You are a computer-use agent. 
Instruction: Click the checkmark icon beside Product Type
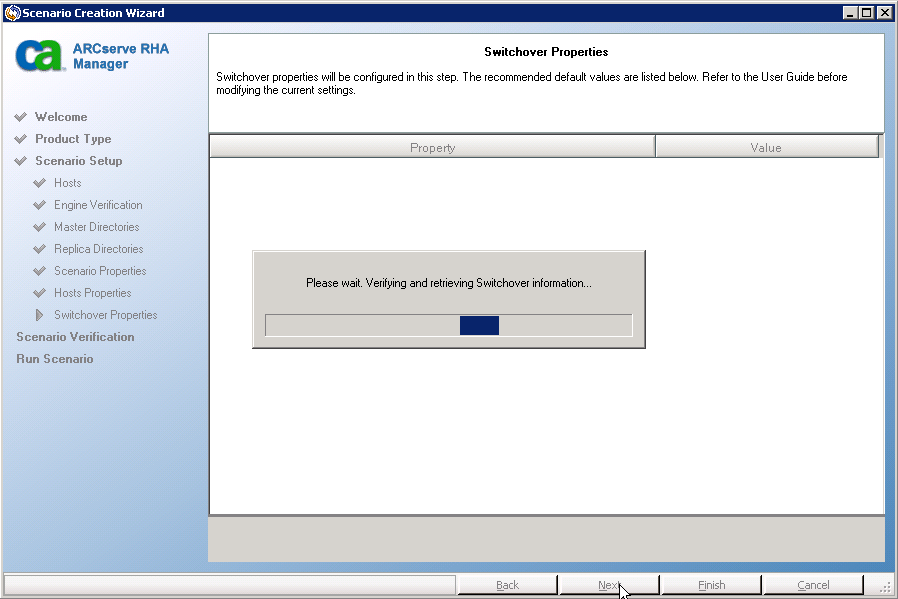click(22, 138)
